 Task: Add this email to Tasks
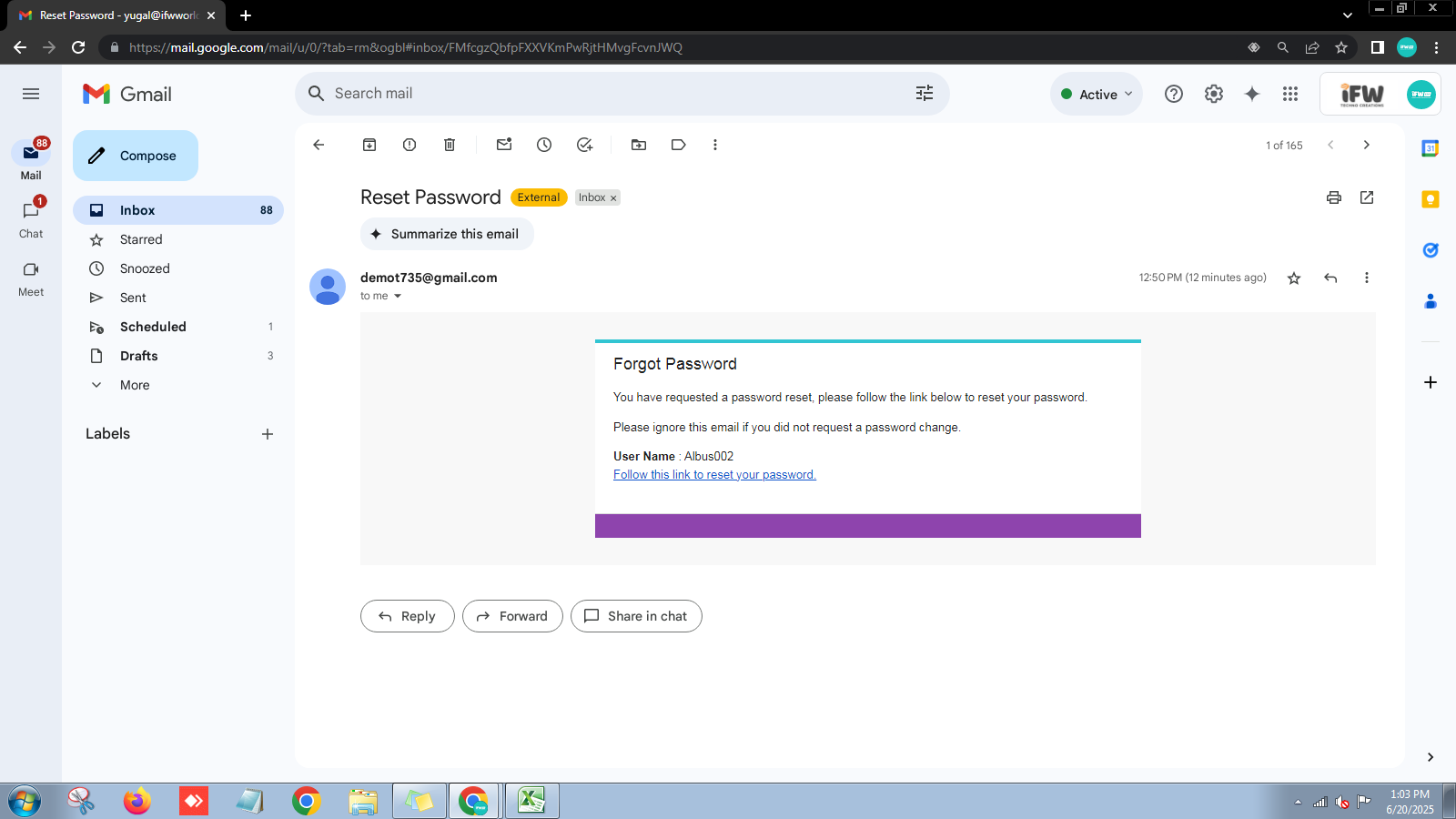pos(584,145)
